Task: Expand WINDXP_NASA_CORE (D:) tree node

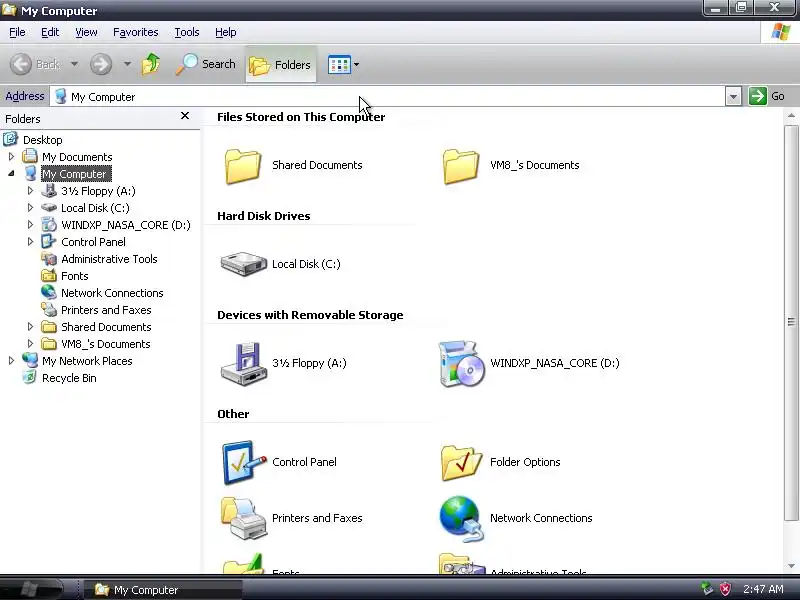Action: 30,224
